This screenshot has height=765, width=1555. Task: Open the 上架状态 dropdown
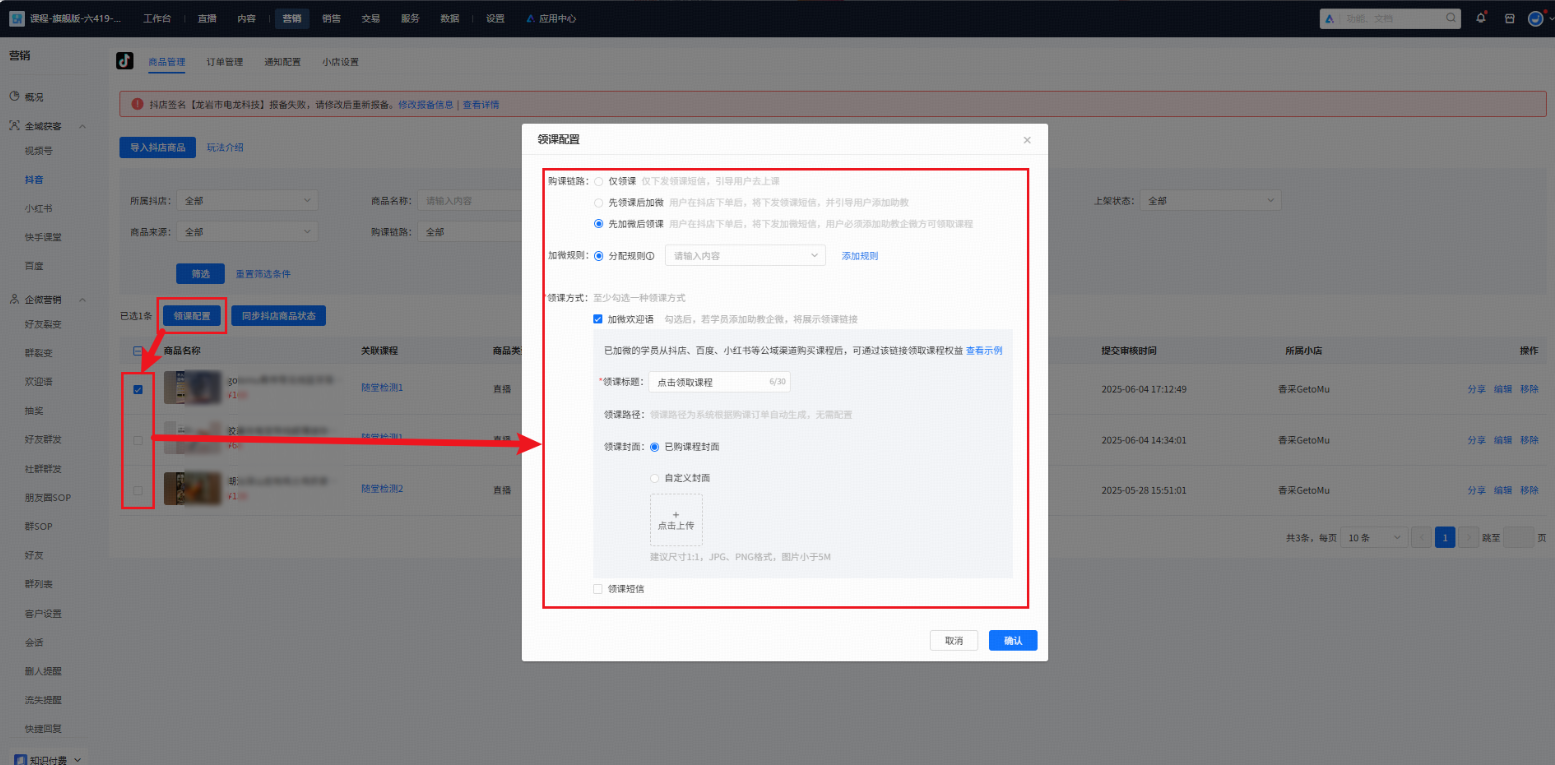pos(1209,200)
